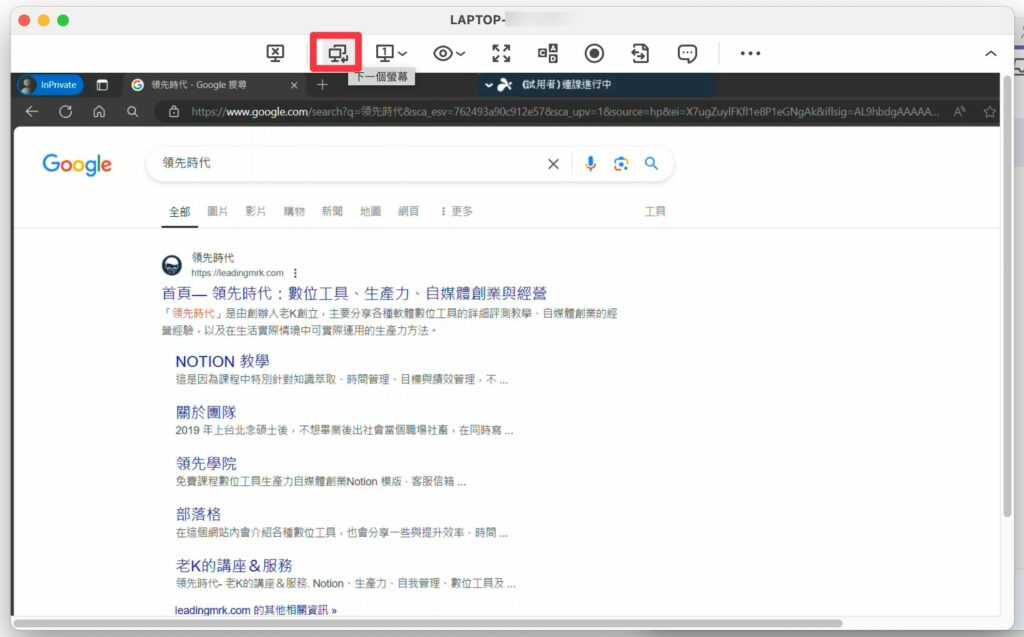This screenshot has height=637, width=1024.
Task: Open the 工具 search tools
Action: tap(655, 211)
